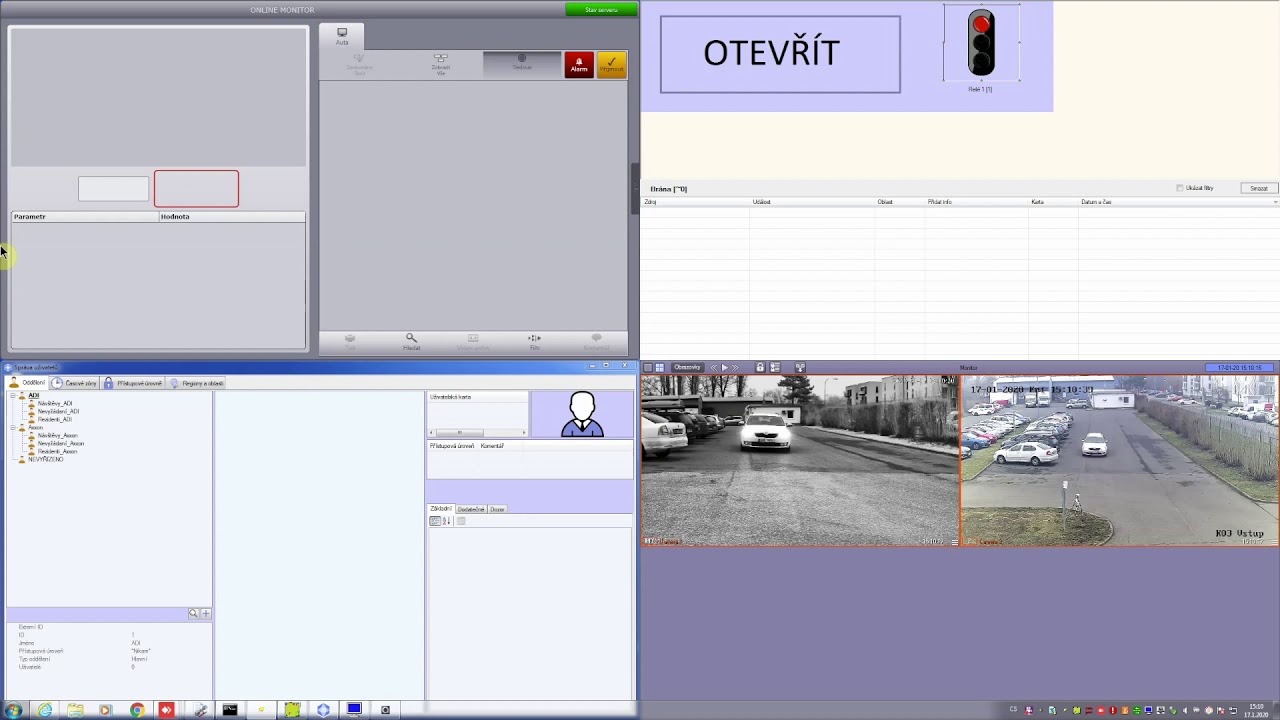Image resolution: width=1280 pixels, height=720 pixels.
Task: Click the Zobrazit vše toolbar icon
Action: coord(441,65)
